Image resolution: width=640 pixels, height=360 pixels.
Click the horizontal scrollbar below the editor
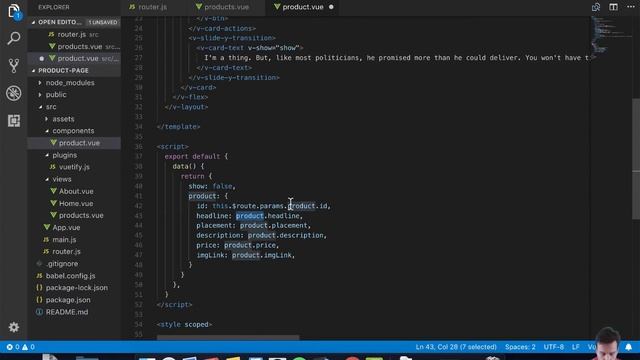click(x=228, y=338)
